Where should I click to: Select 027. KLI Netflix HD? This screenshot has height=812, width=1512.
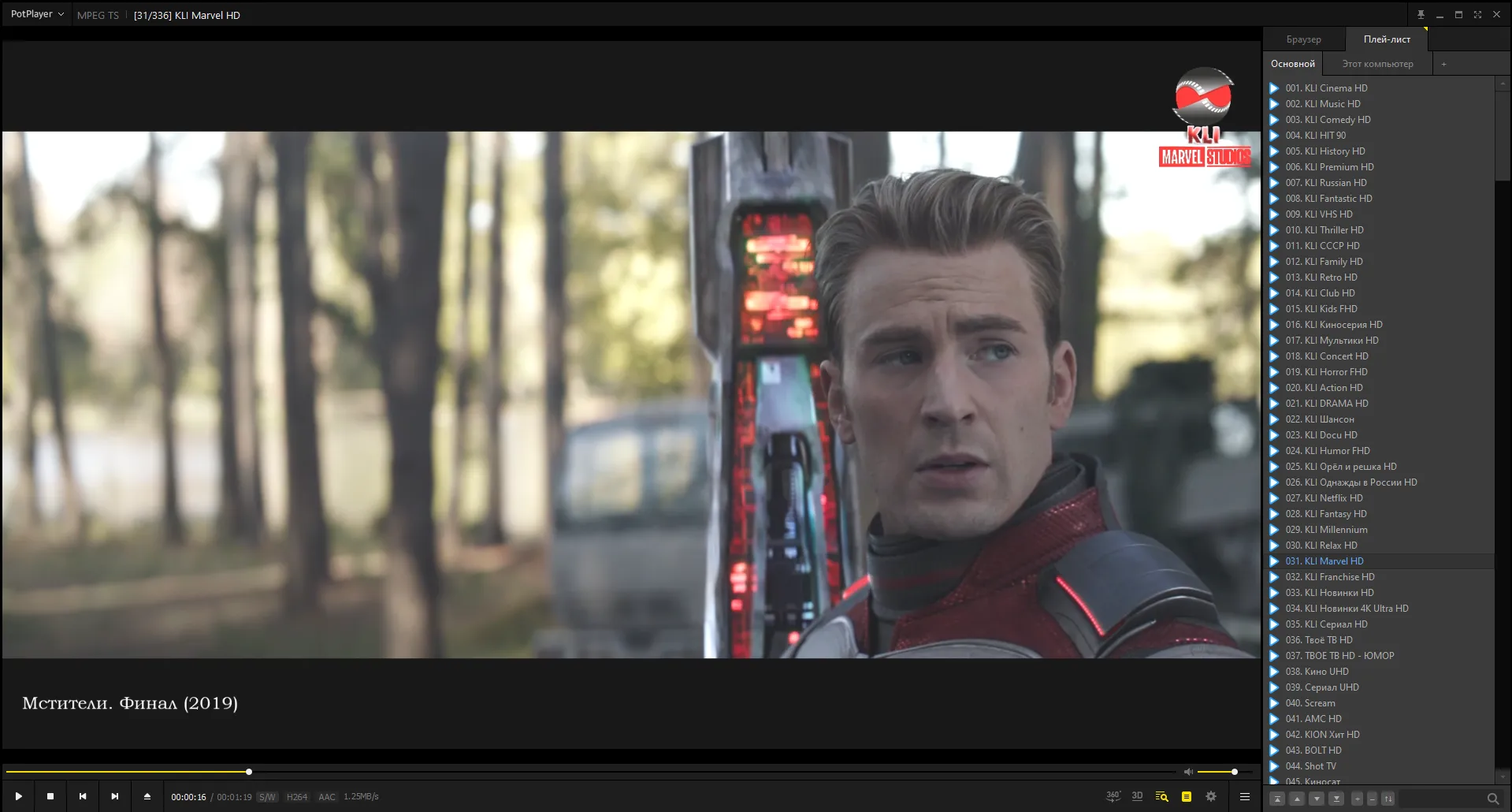coord(1379,498)
